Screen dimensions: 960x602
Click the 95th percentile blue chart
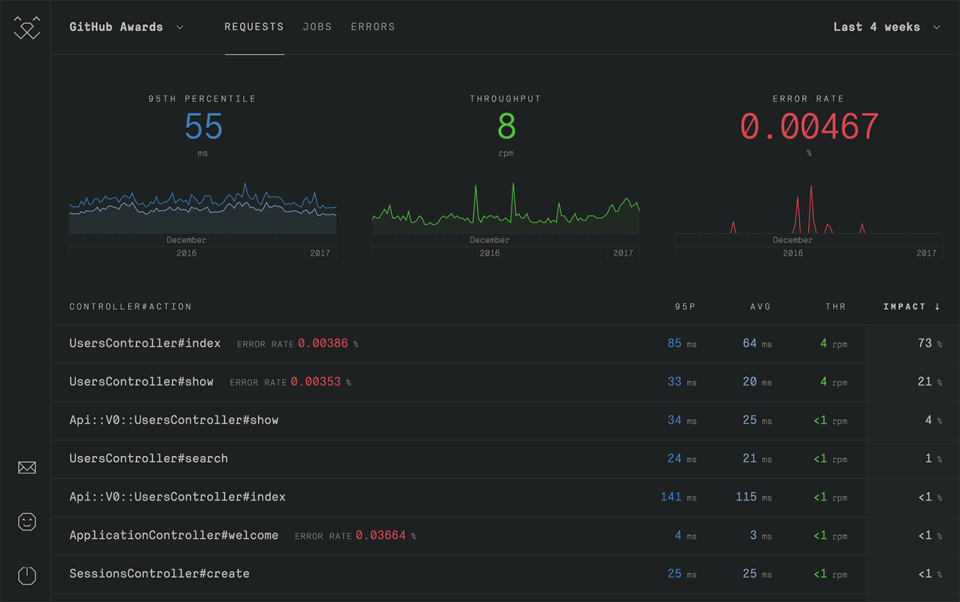(202, 210)
